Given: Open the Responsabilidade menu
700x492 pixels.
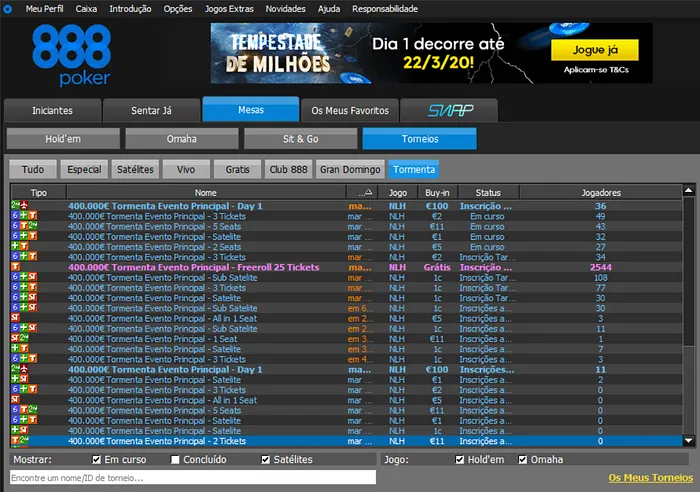Looking at the screenshot, I should [385, 8].
